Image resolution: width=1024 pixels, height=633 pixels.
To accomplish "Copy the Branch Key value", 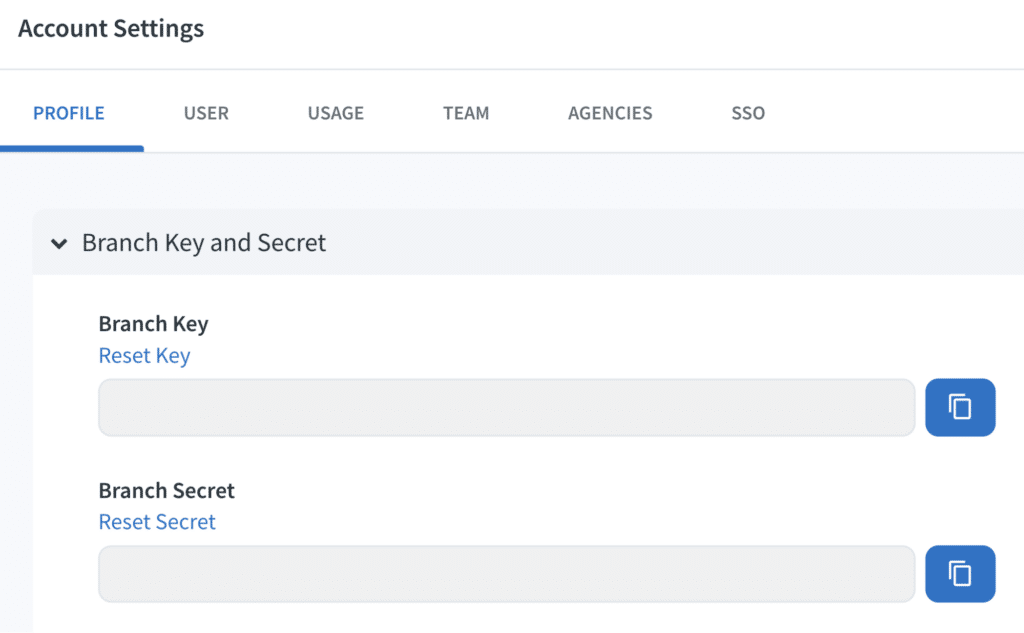I will [959, 407].
